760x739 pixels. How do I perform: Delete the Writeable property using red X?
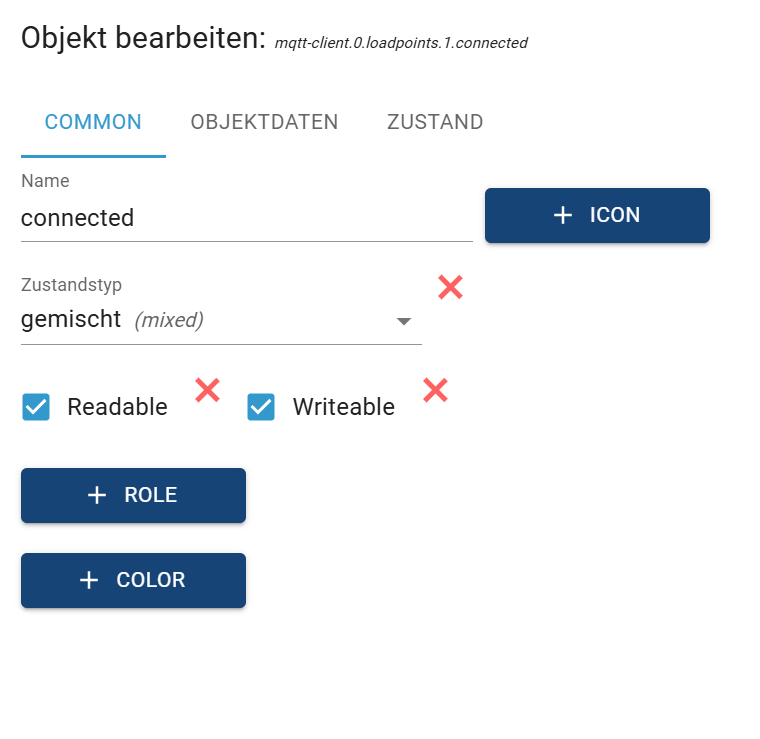click(x=435, y=390)
